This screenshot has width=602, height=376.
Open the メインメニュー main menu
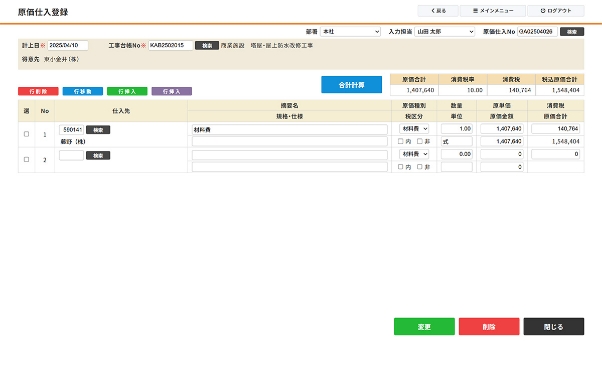click(493, 11)
